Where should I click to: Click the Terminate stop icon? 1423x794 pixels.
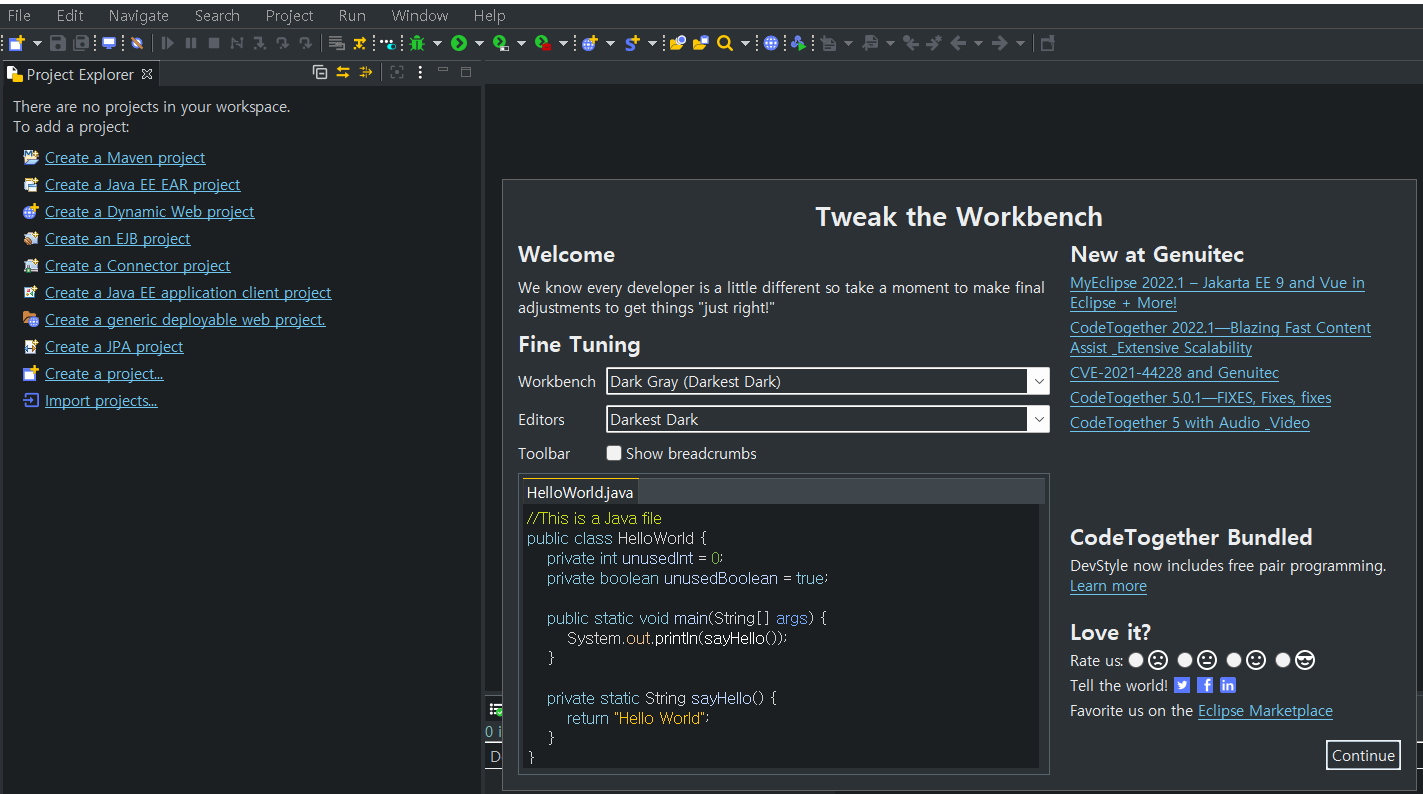(213, 43)
